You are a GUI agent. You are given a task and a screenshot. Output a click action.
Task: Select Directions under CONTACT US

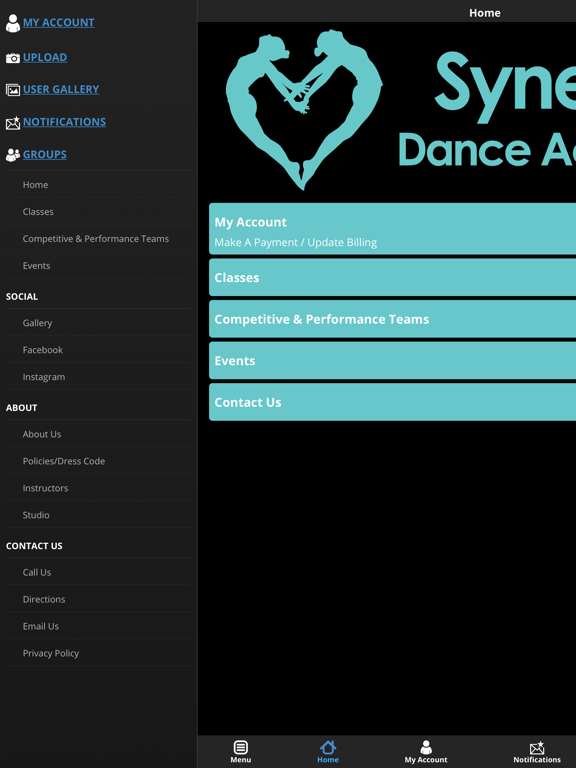(x=98, y=599)
